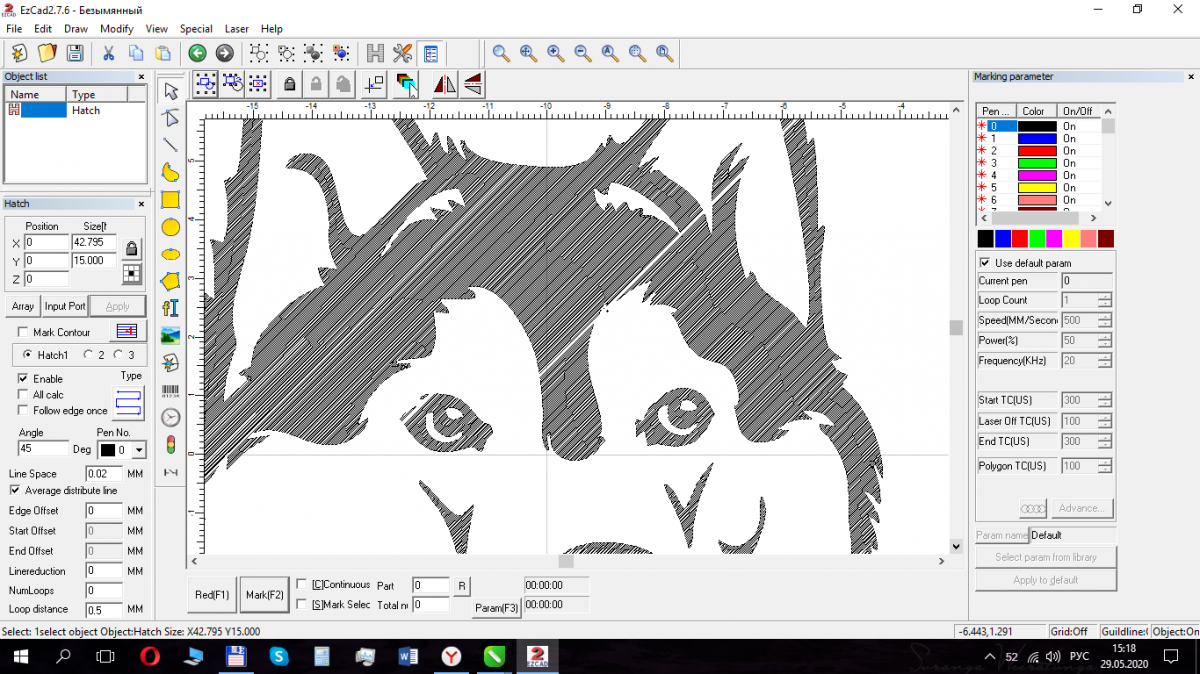Select the Barcode tool
Screen dimensions: 1200x674
tap(171, 390)
